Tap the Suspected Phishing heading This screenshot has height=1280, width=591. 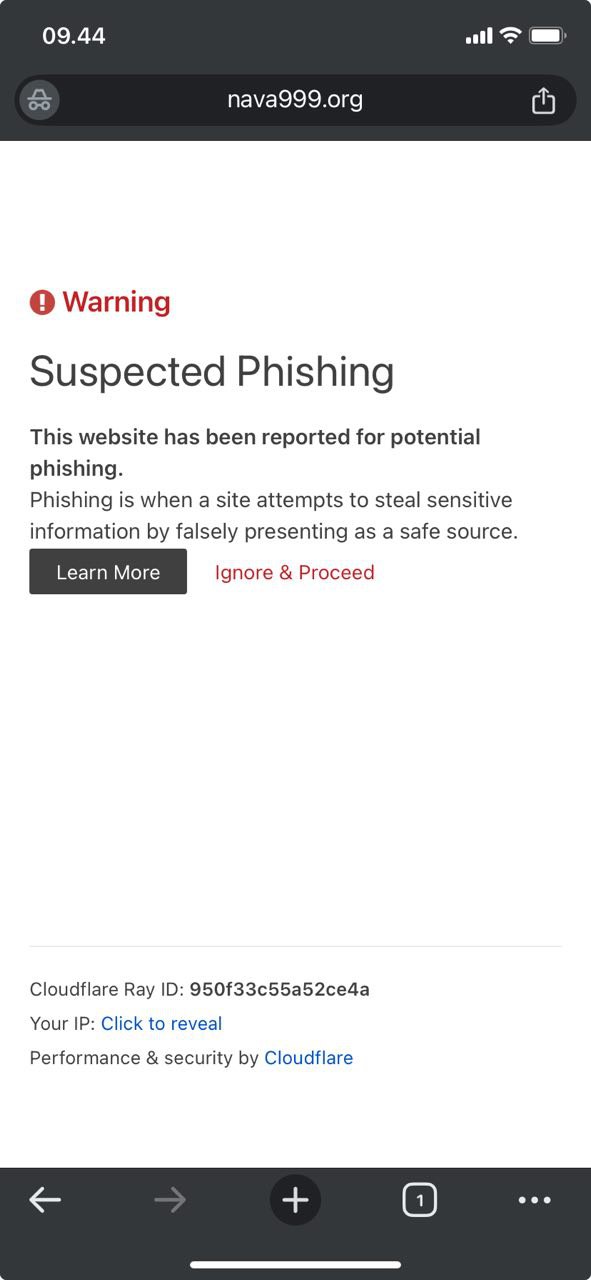pyautogui.click(x=212, y=371)
